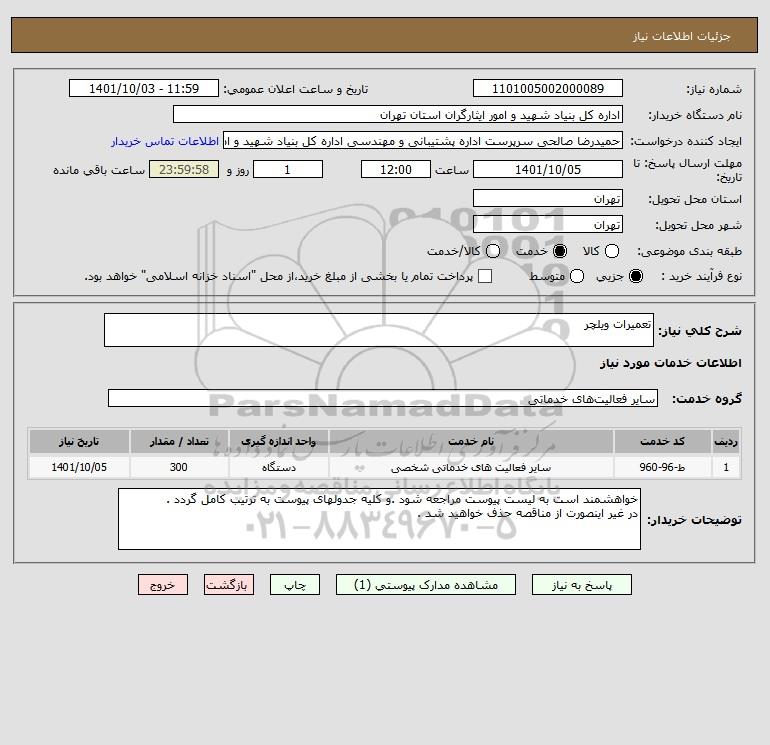
Task: Click the buyer notes text area
Action: 379,519
